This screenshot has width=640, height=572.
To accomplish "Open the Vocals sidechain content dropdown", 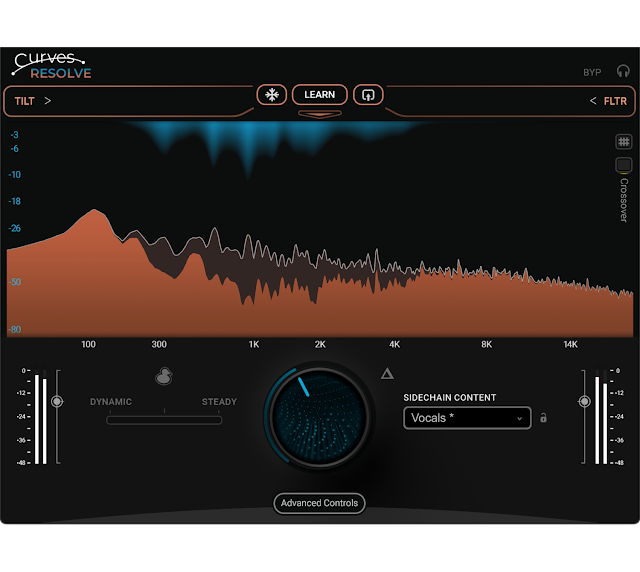I will pos(467,418).
